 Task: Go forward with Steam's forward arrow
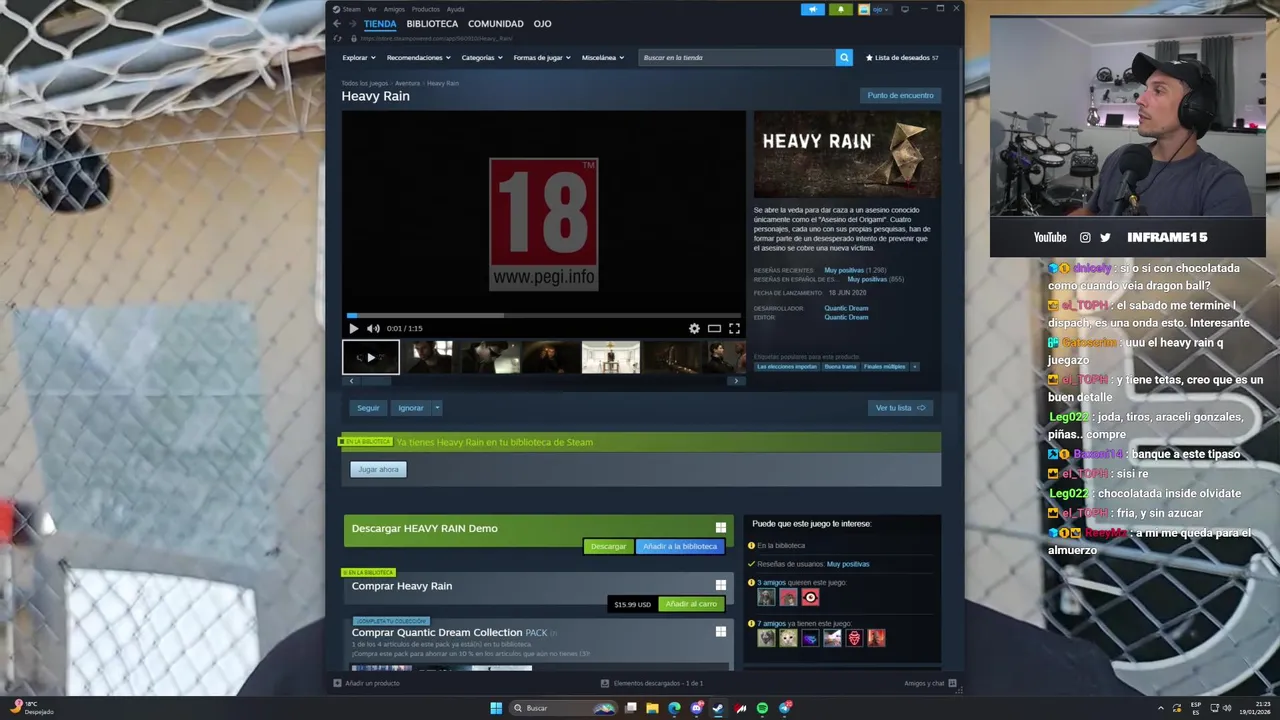pos(352,23)
